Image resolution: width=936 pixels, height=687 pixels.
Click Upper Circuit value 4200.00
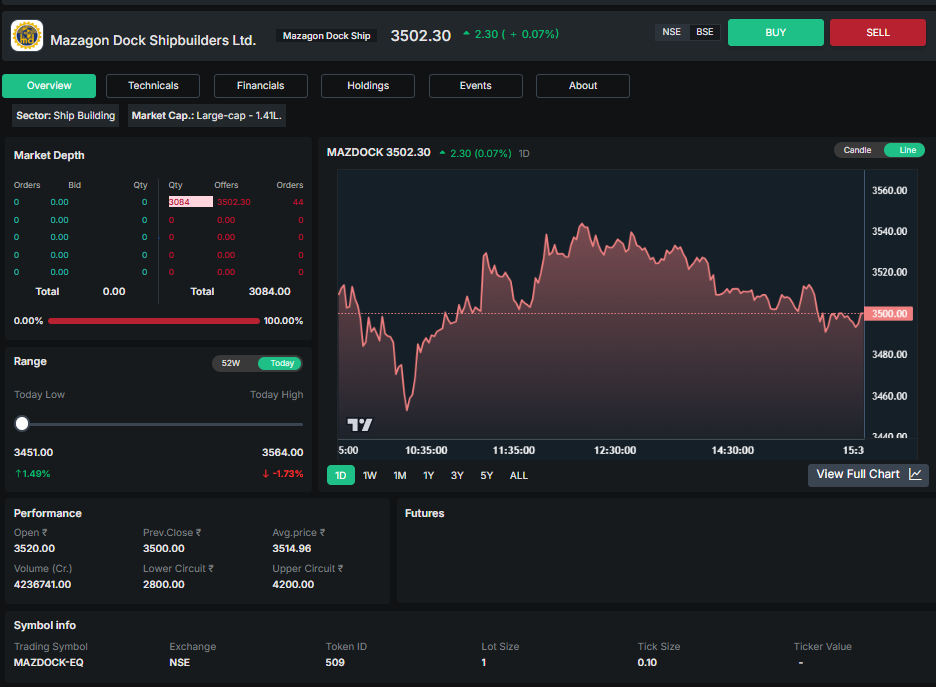[x=292, y=584]
